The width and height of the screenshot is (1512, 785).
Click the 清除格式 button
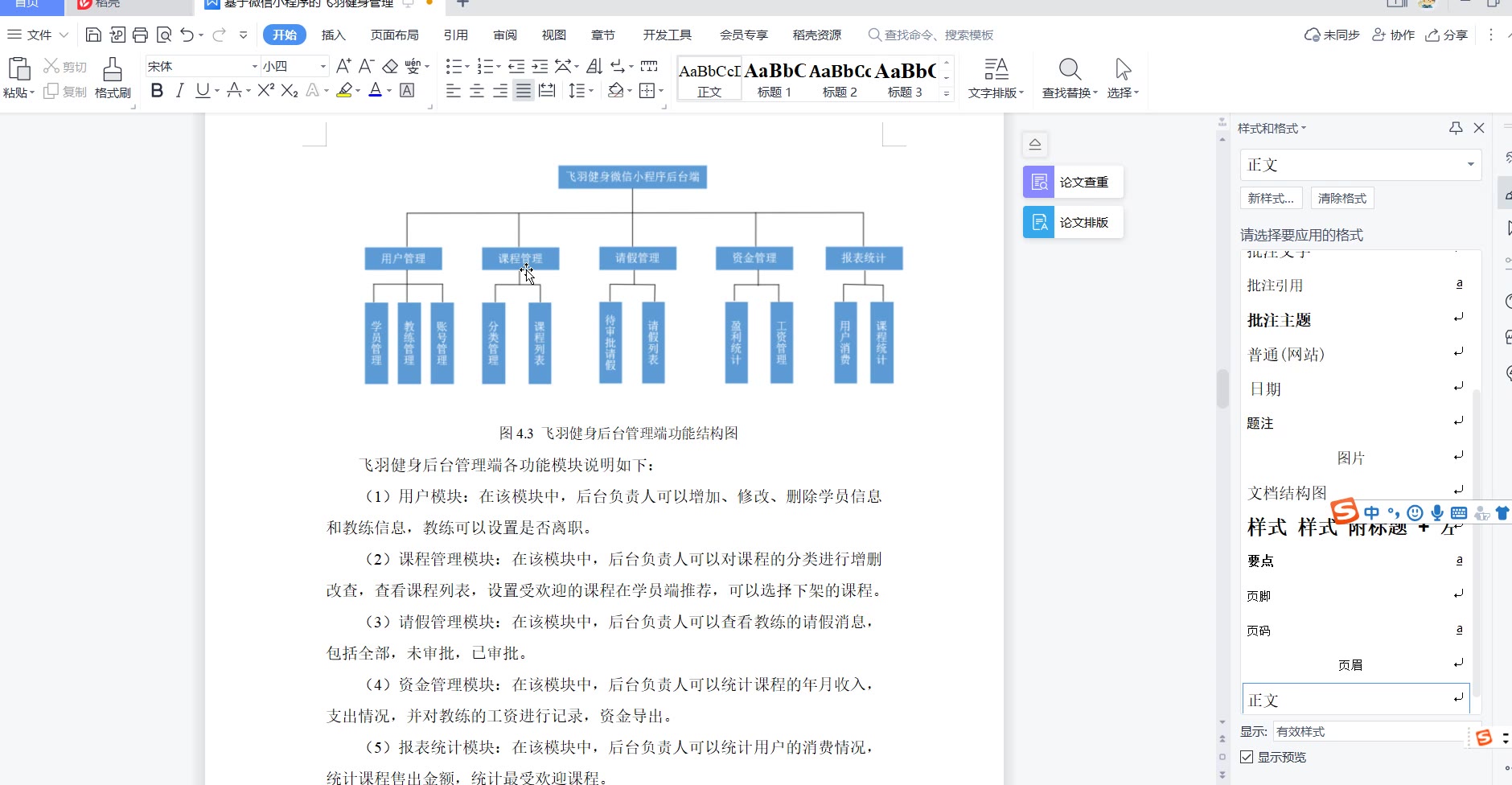point(1341,198)
